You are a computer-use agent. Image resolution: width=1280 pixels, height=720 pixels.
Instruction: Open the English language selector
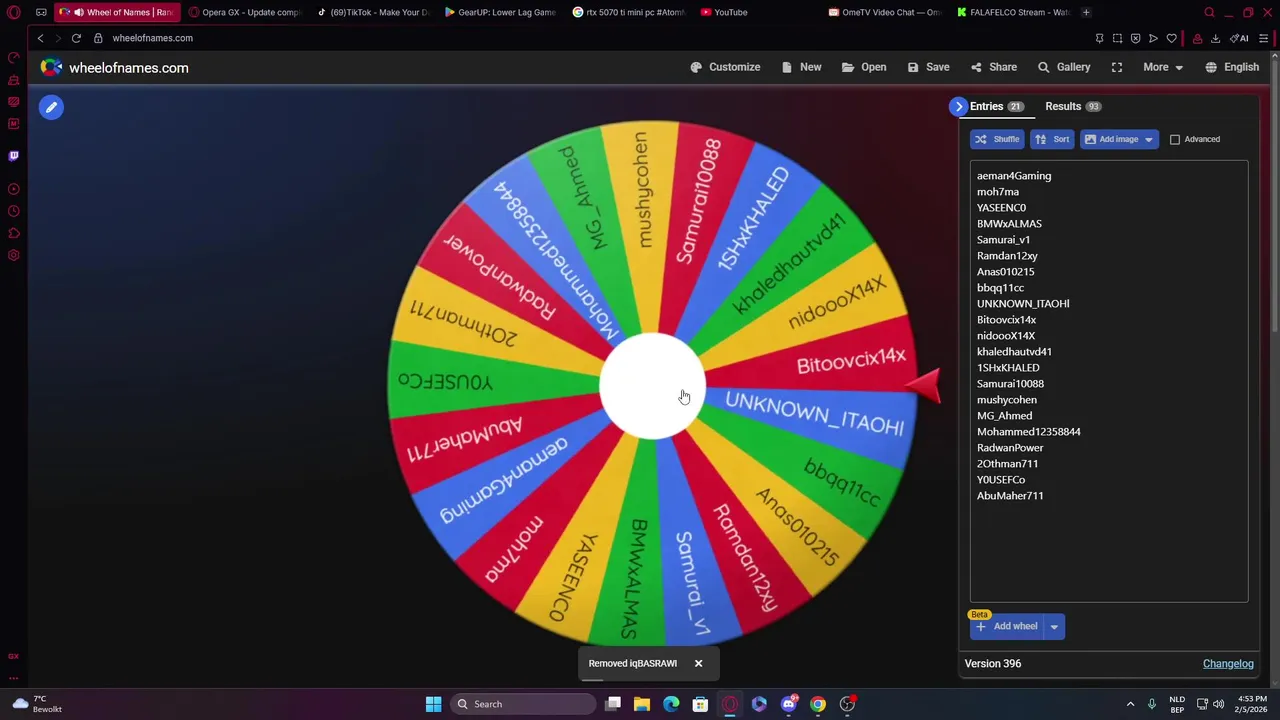coord(1232,67)
